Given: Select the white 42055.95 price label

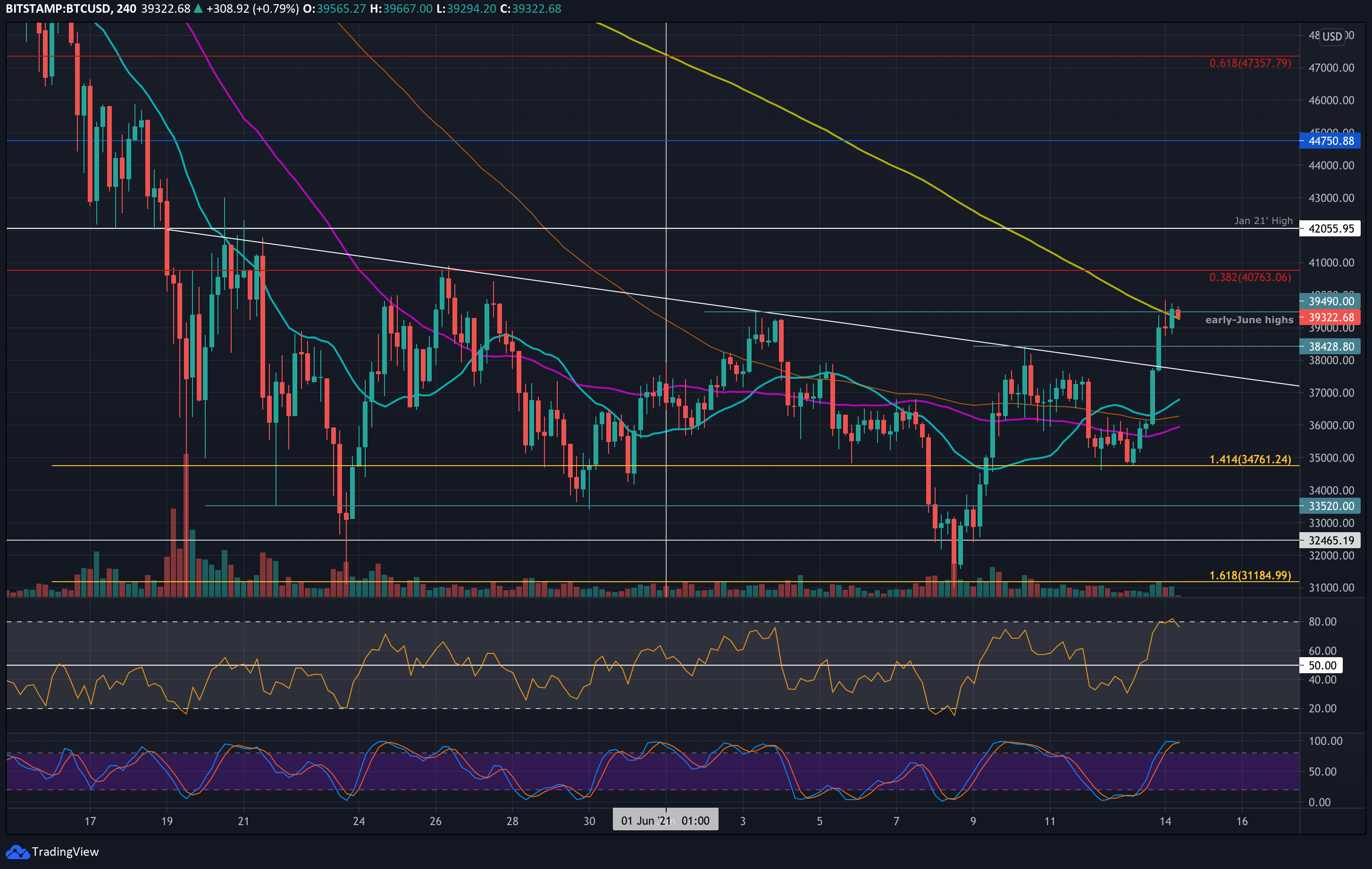Looking at the screenshot, I should coord(1330,228).
